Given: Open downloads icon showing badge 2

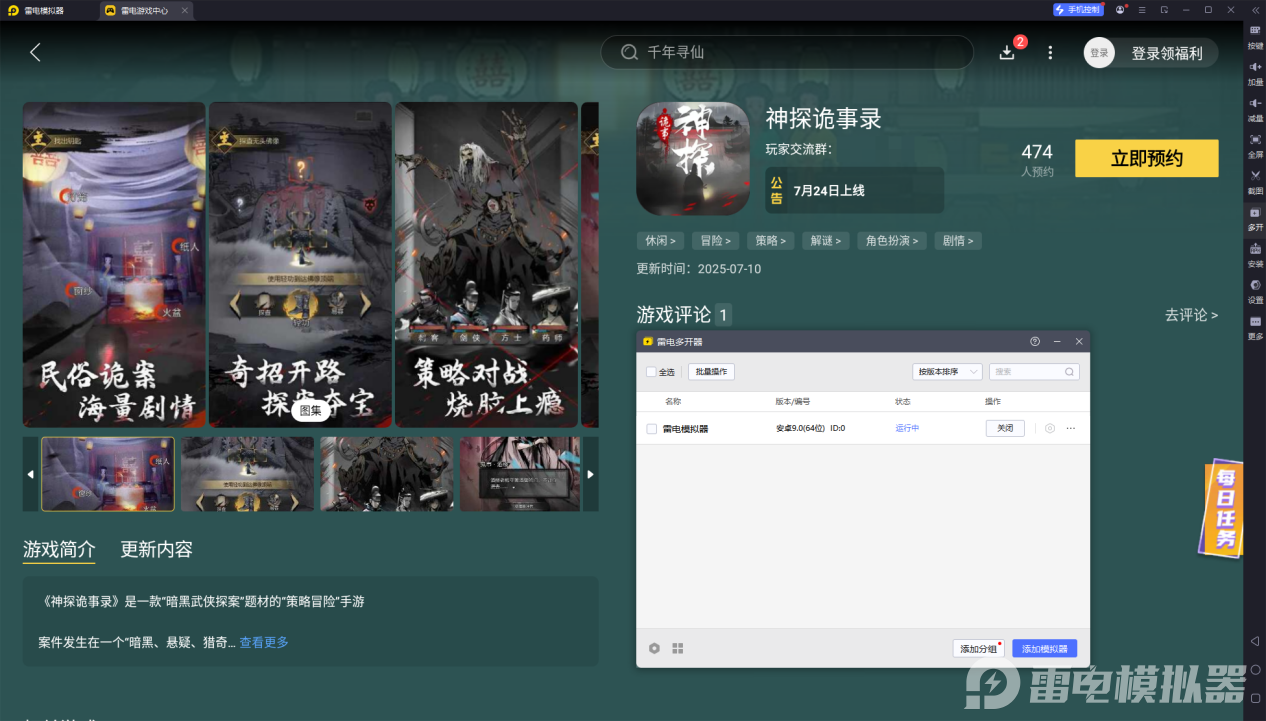Looking at the screenshot, I should [1008, 52].
